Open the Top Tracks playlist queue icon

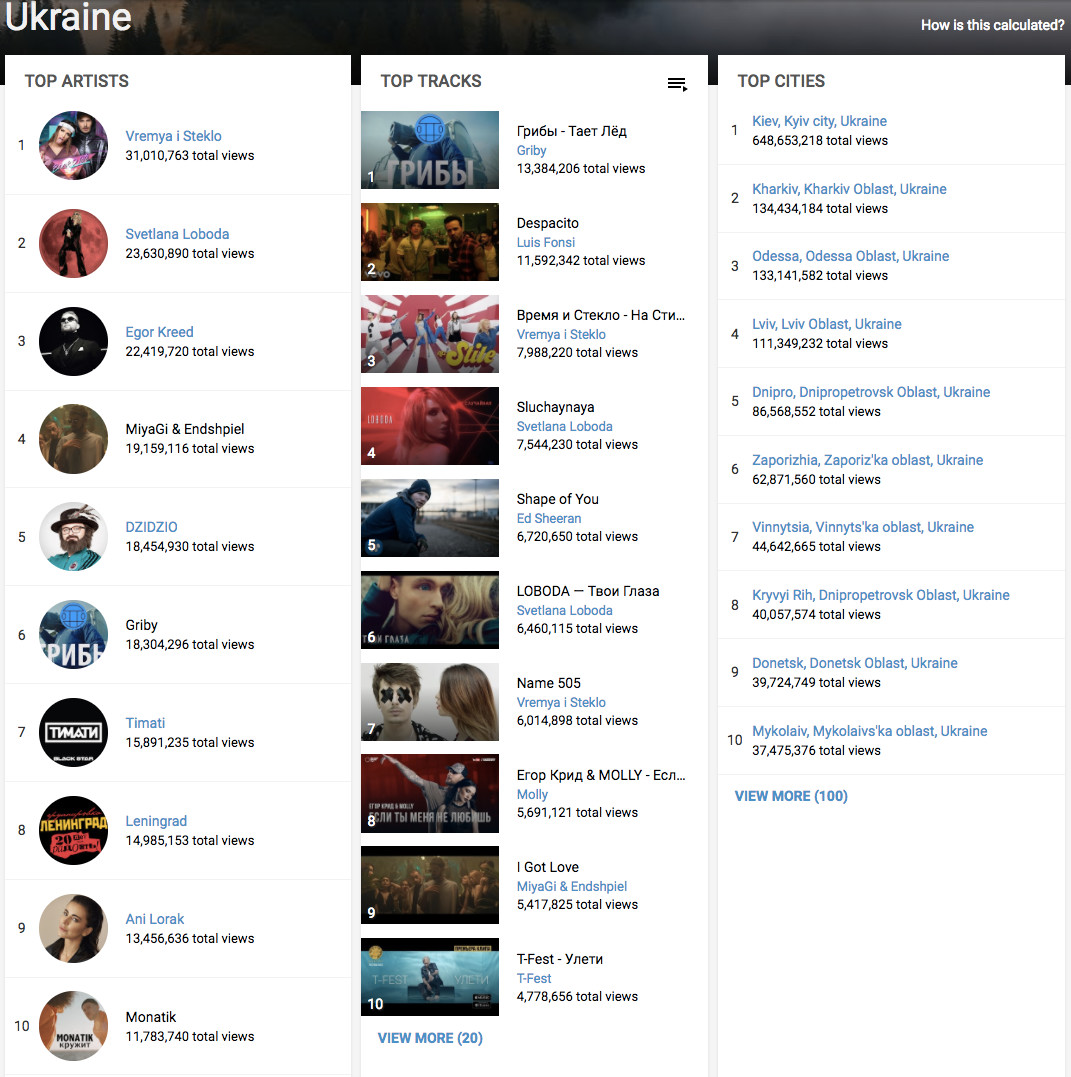point(677,84)
